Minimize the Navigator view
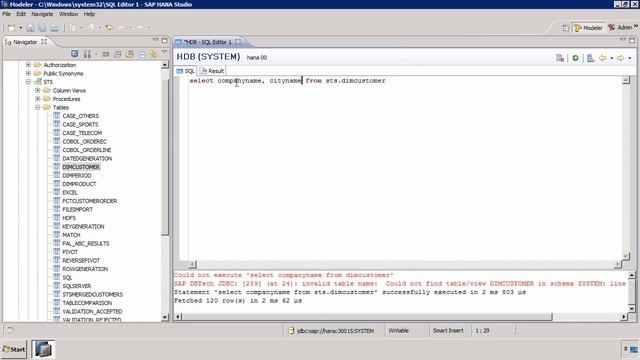Screen dimensions: 640x360 point(155,40)
